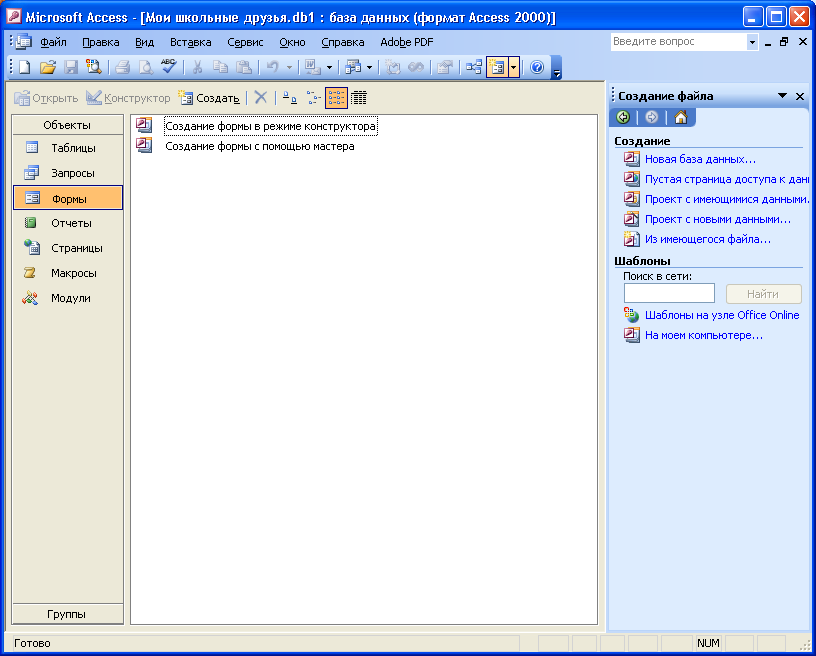Open the Вид menu
The width and height of the screenshot is (816, 656).
coord(145,42)
